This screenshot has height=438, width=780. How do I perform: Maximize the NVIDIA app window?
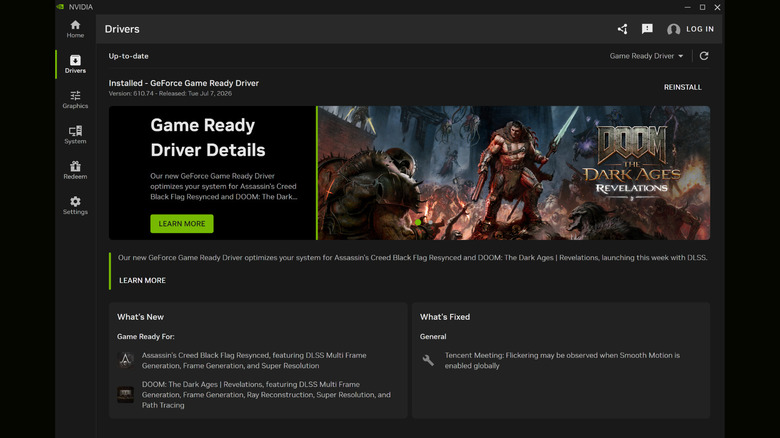702,7
